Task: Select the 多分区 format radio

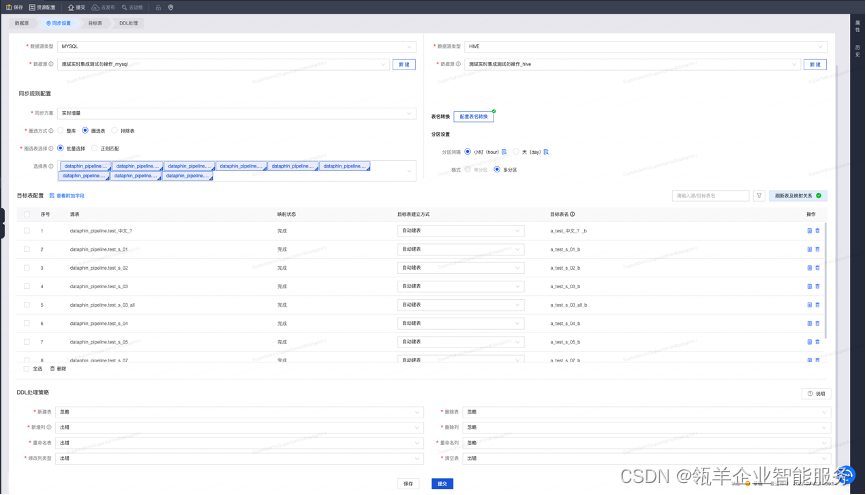Action: [497, 170]
